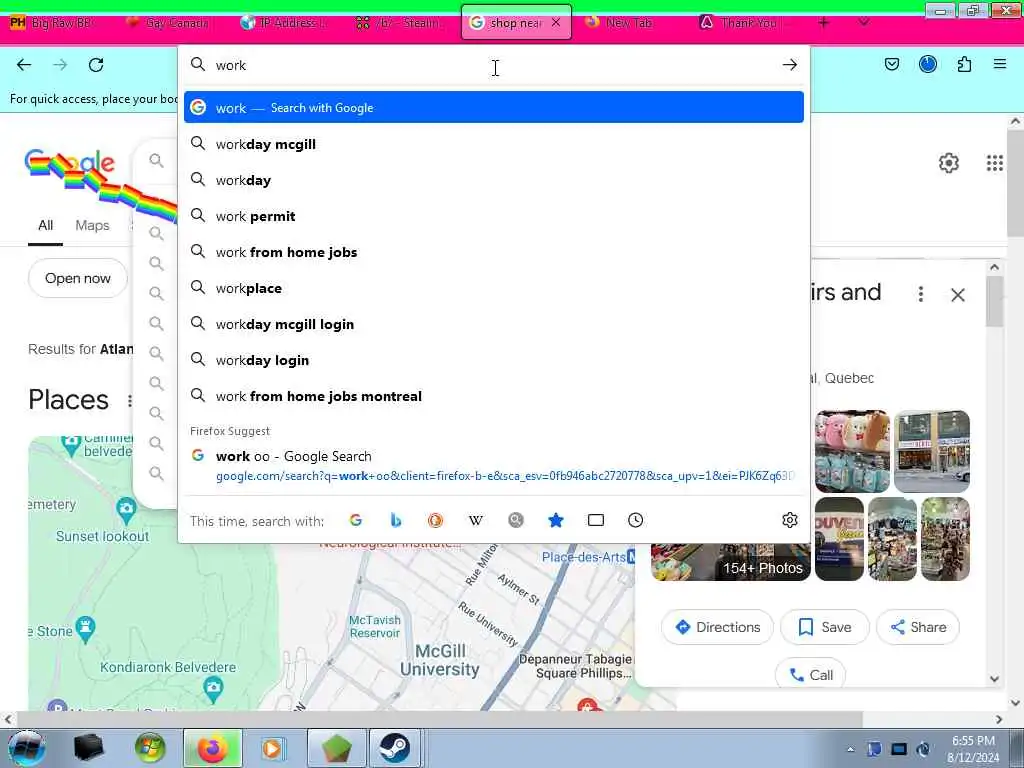The width and height of the screenshot is (1024, 768).
Task: Switch to the Steam tab
Action: pos(400,23)
